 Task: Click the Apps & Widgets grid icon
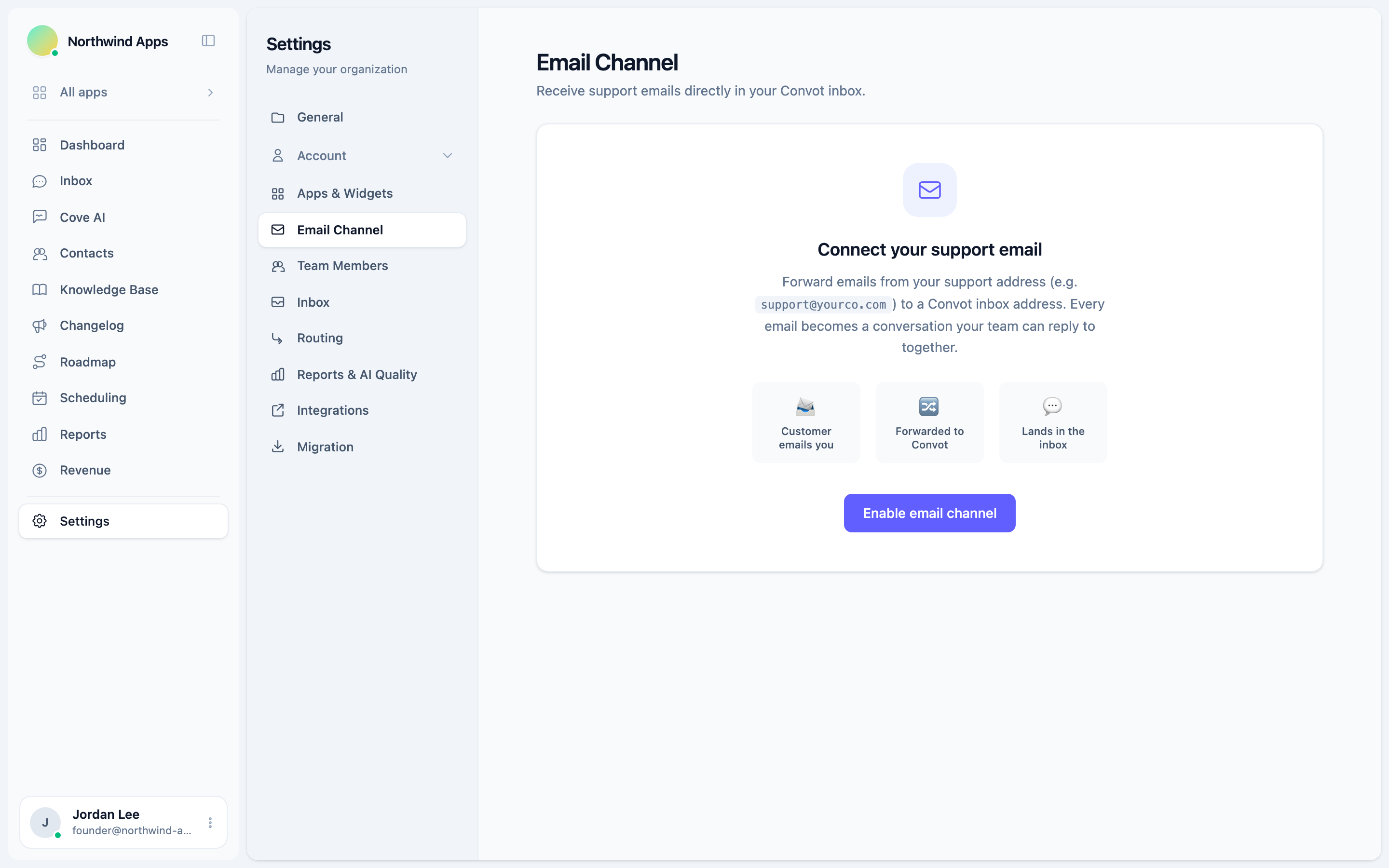278,193
